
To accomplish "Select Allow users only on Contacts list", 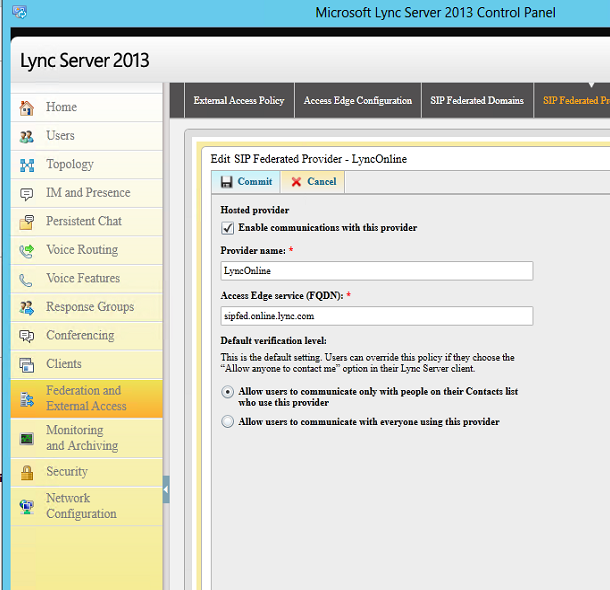I will tap(227, 393).
